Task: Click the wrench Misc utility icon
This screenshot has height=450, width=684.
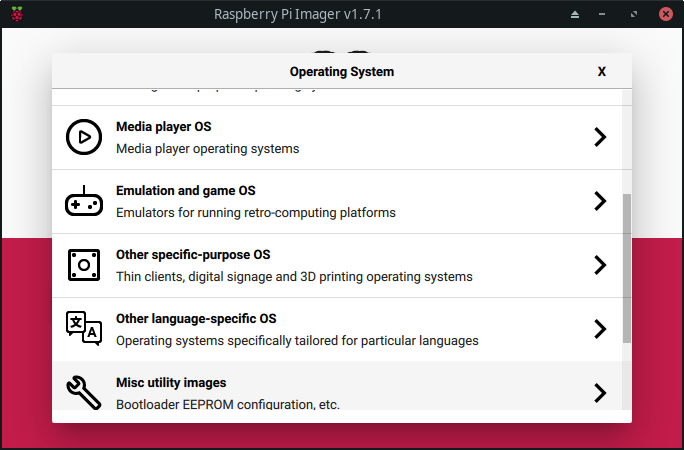Action: click(x=83, y=392)
